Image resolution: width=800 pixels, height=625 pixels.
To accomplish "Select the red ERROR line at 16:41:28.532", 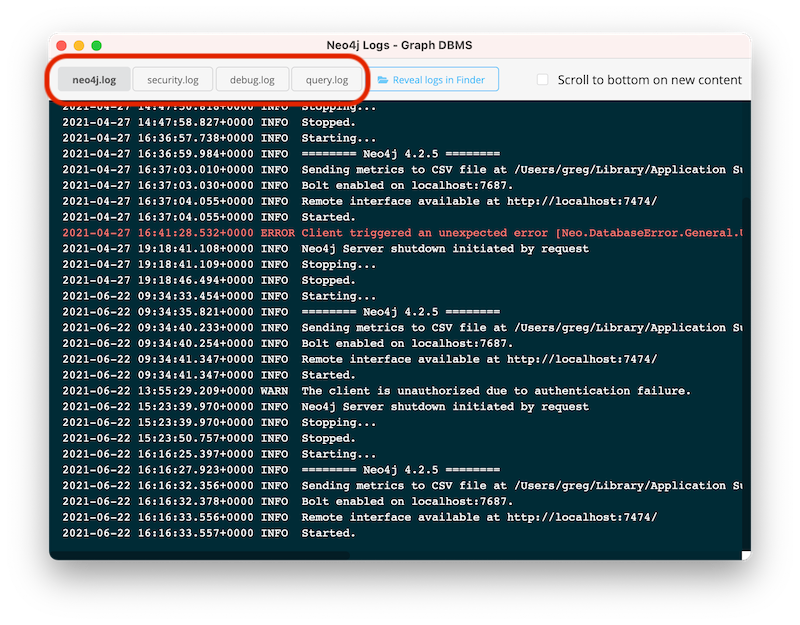I will pyautogui.click(x=402, y=233).
